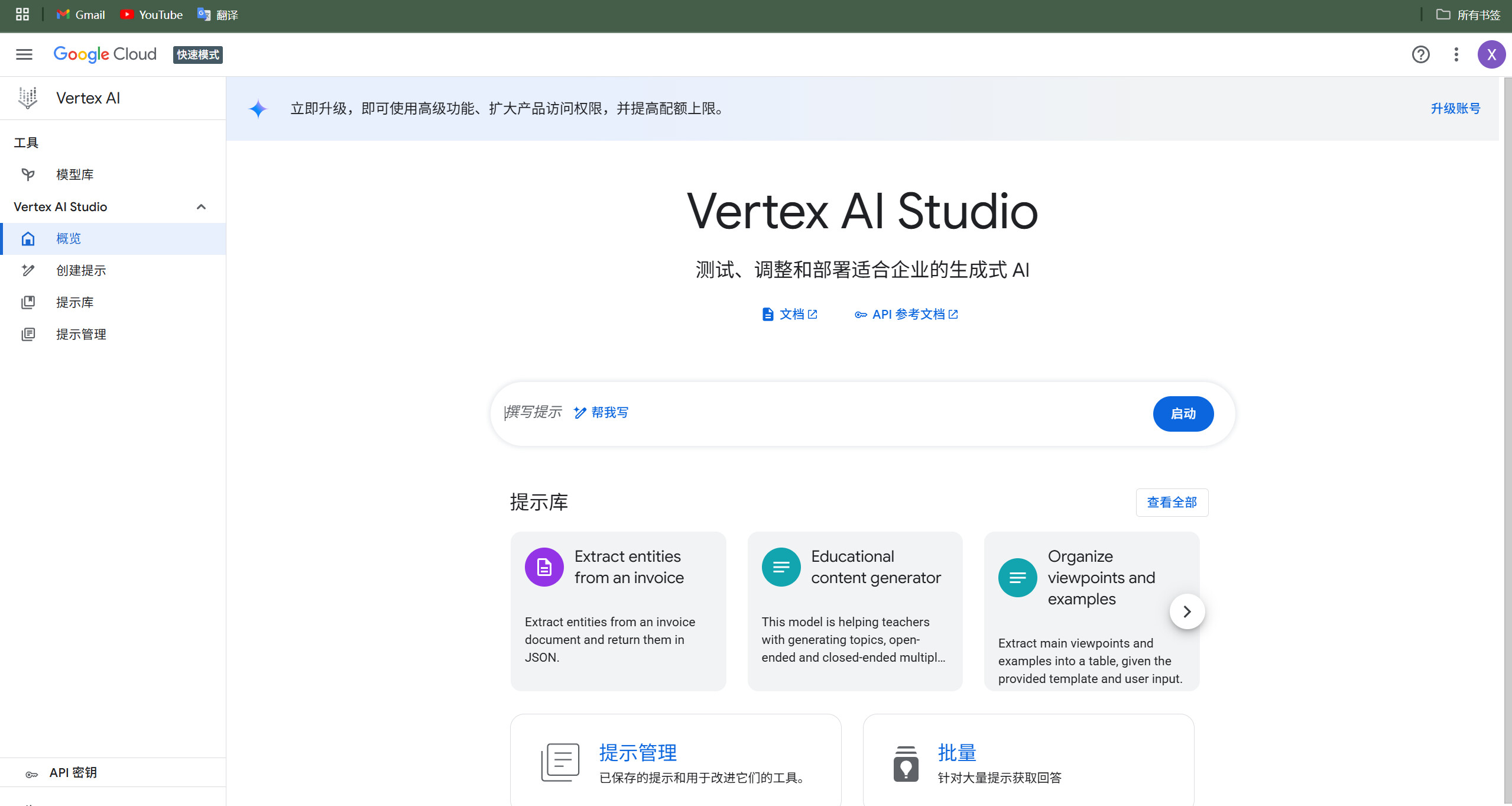This screenshot has width=1512, height=806.
Task: Click the Educational content generator card icon
Action: click(781, 567)
